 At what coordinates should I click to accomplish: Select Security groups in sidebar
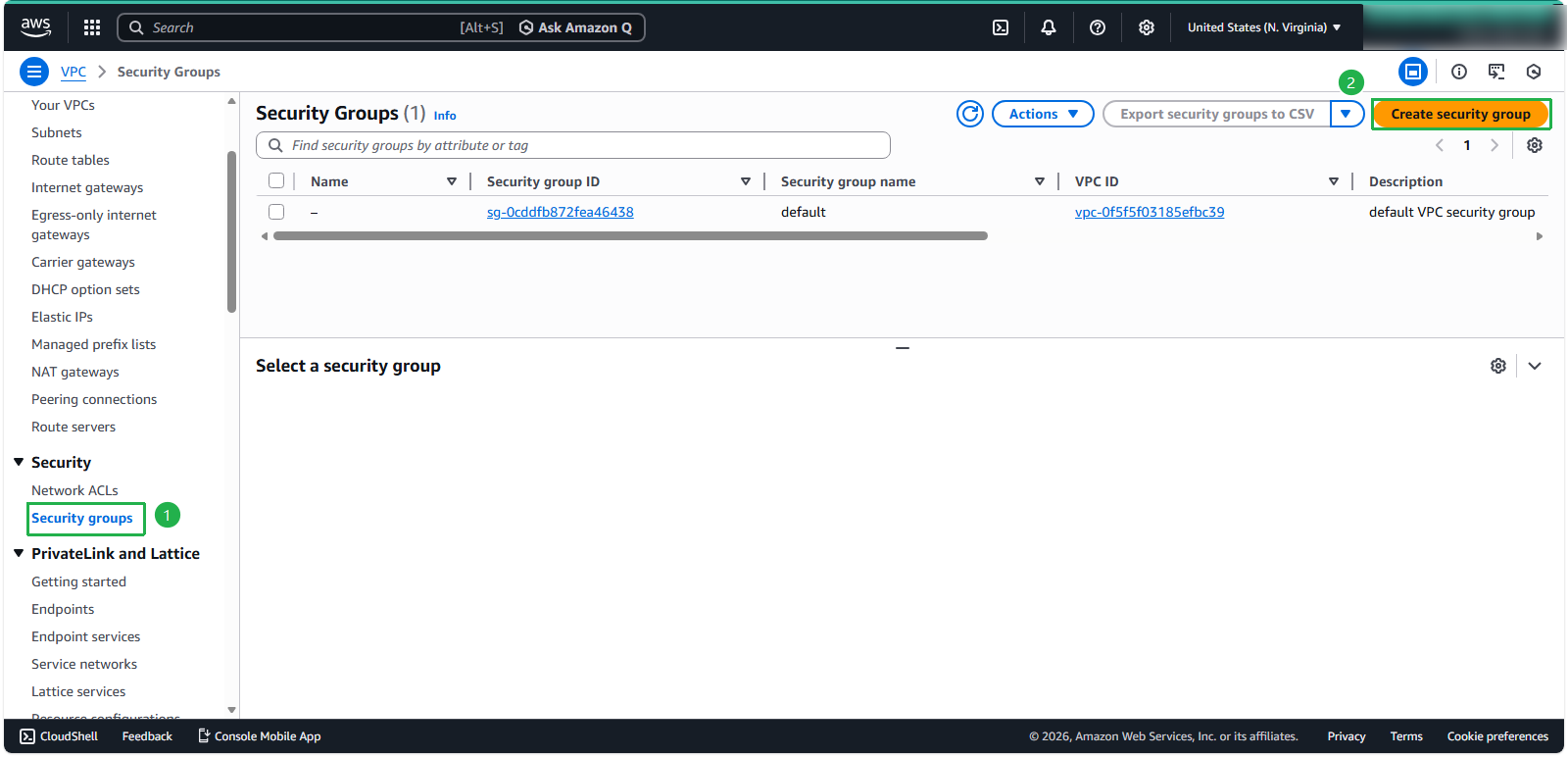click(x=82, y=518)
